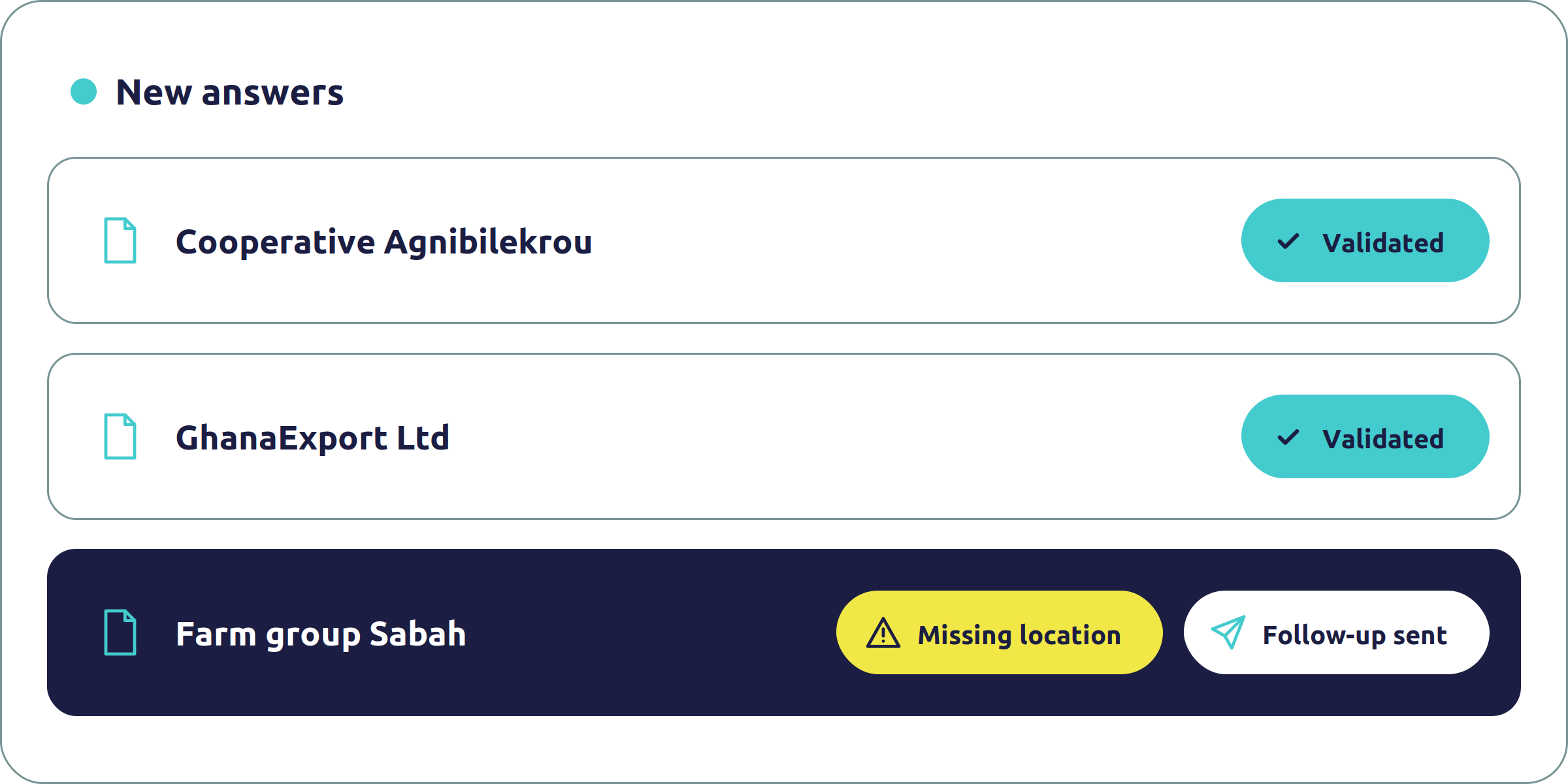Click the Follow-up sent button
The height and width of the screenshot is (784, 1568).
click(x=1337, y=632)
